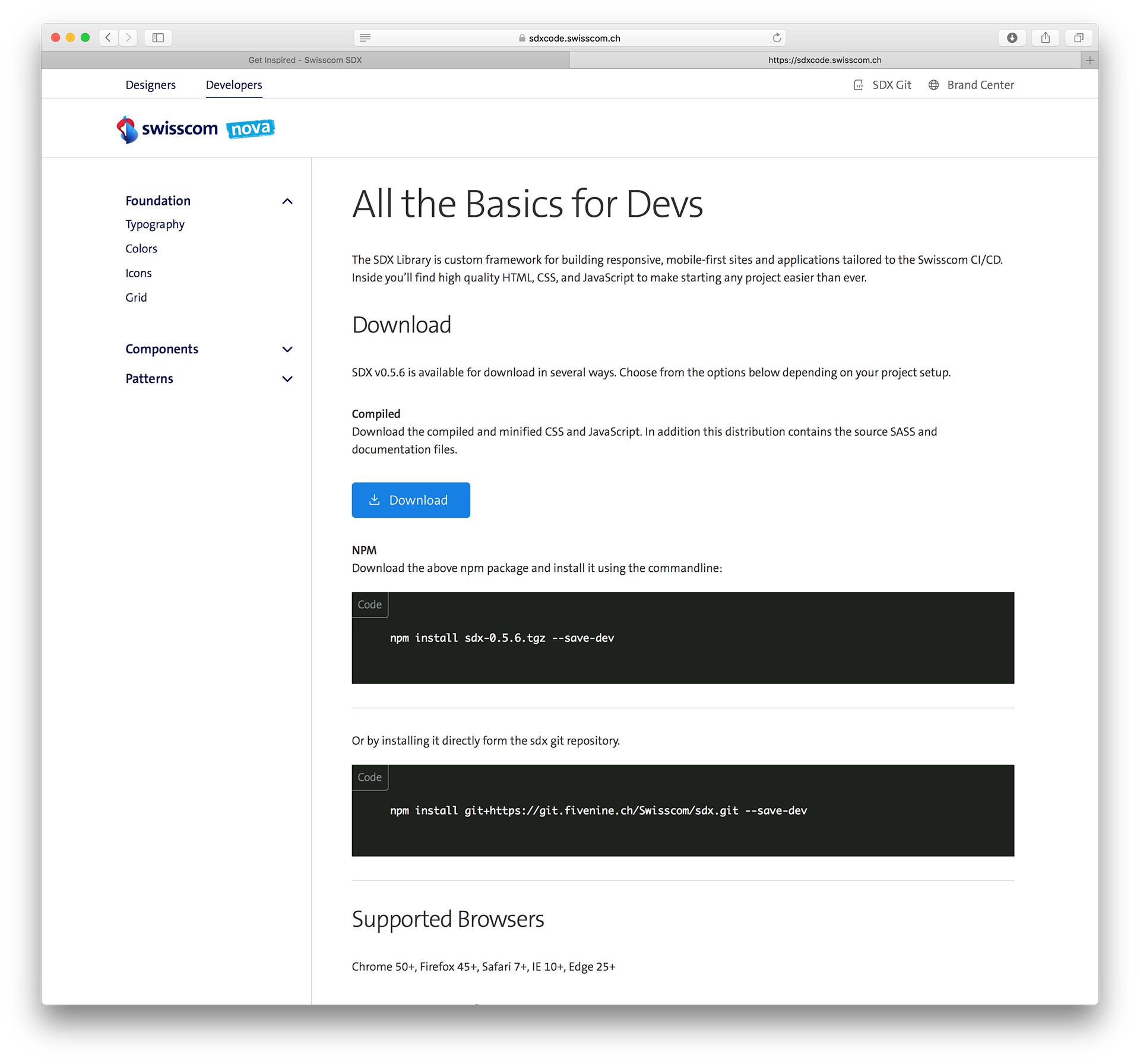Click the Supported Browsers heading
The height and width of the screenshot is (1064, 1140).
(x=448, y=920)
